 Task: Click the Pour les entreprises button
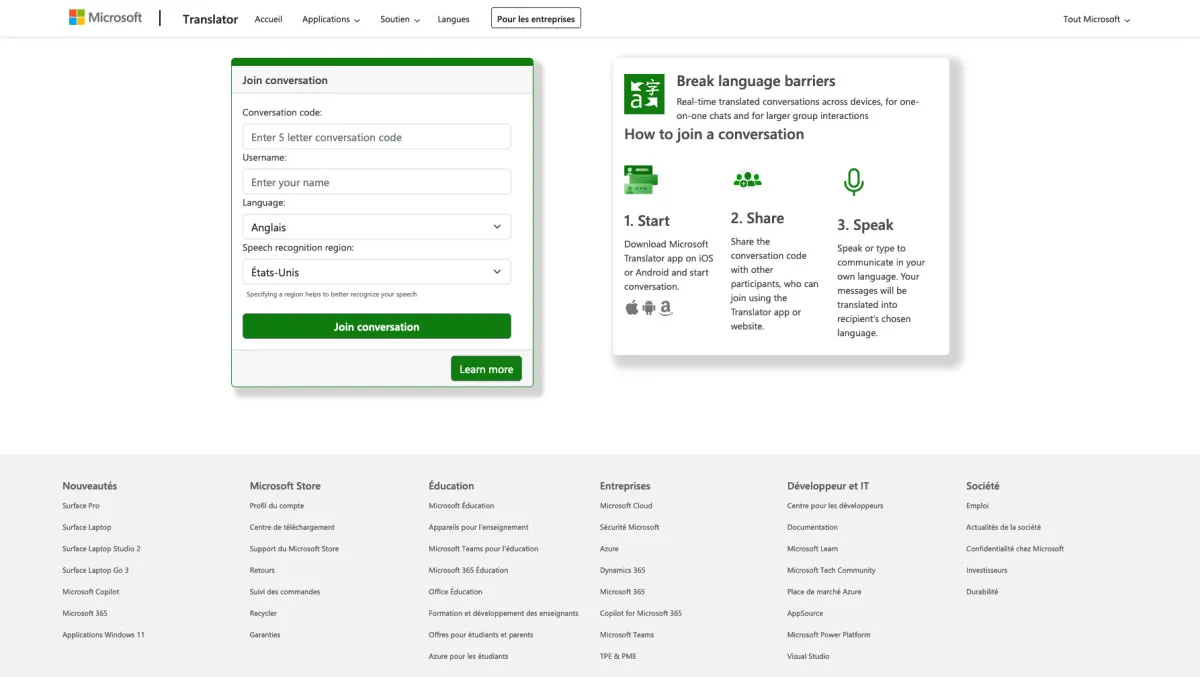click(536, 18)
